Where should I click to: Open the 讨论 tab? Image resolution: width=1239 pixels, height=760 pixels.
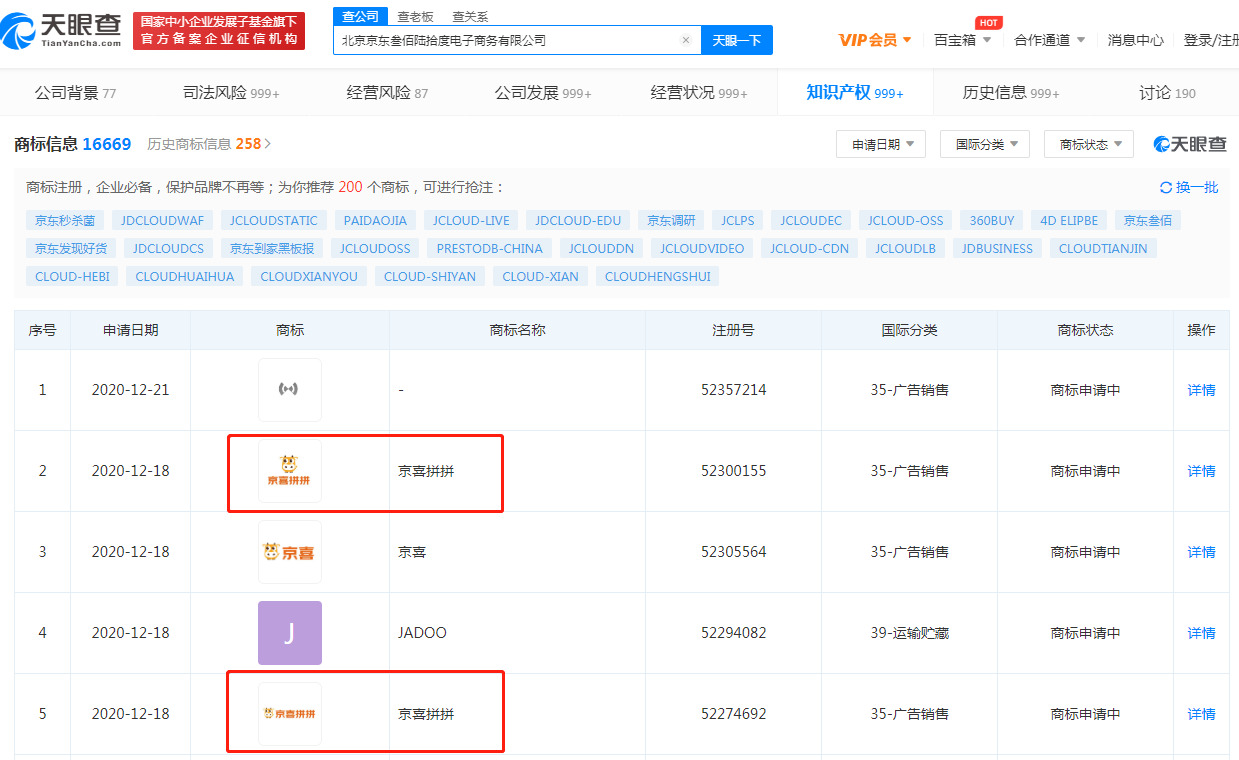[x=1167, y=93]
